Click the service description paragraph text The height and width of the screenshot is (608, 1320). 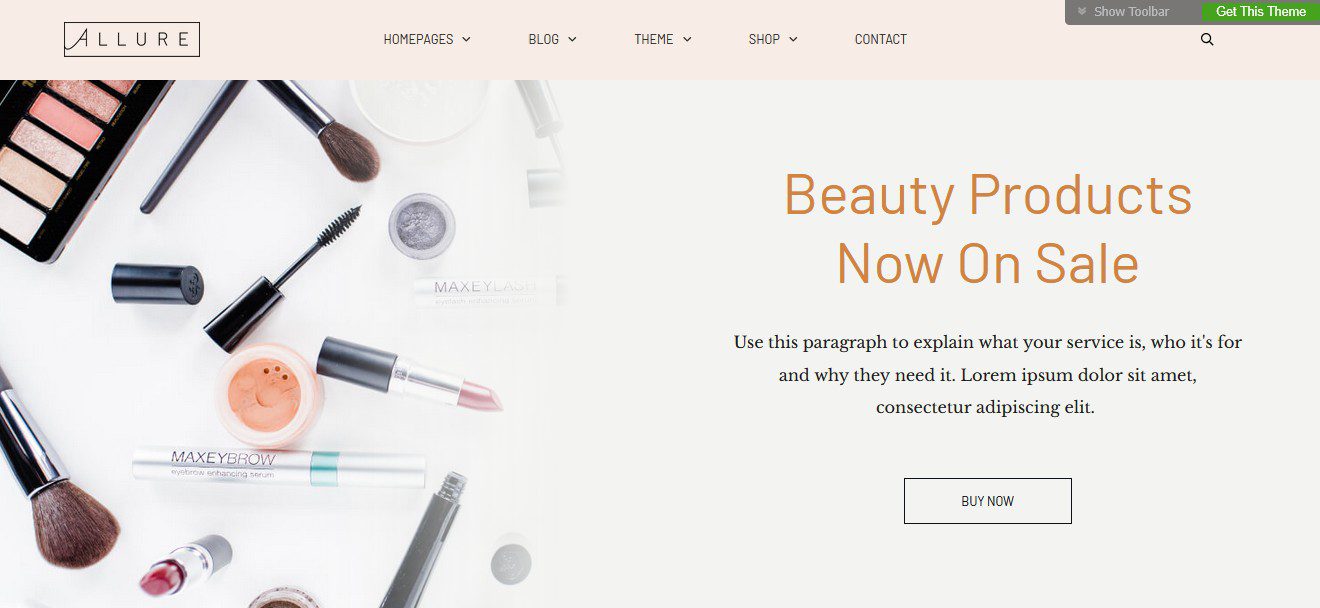[988, 375]
